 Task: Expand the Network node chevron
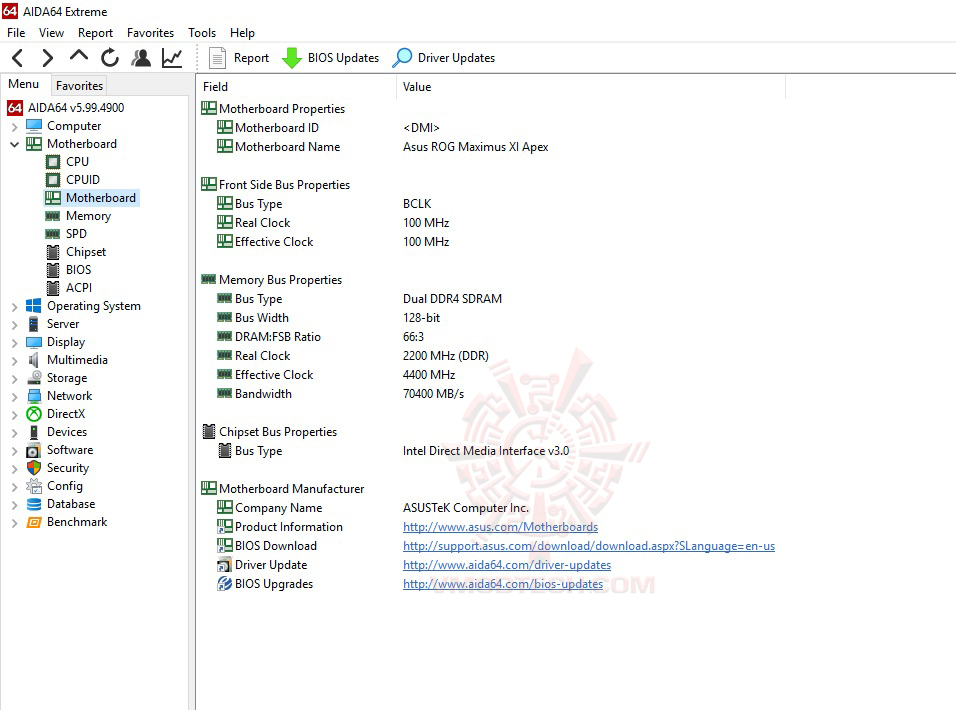pos(15,397)
